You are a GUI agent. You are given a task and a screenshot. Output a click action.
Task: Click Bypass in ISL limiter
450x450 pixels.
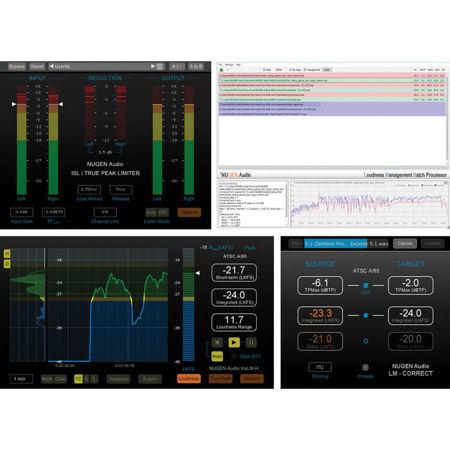[x=17, y=67]
